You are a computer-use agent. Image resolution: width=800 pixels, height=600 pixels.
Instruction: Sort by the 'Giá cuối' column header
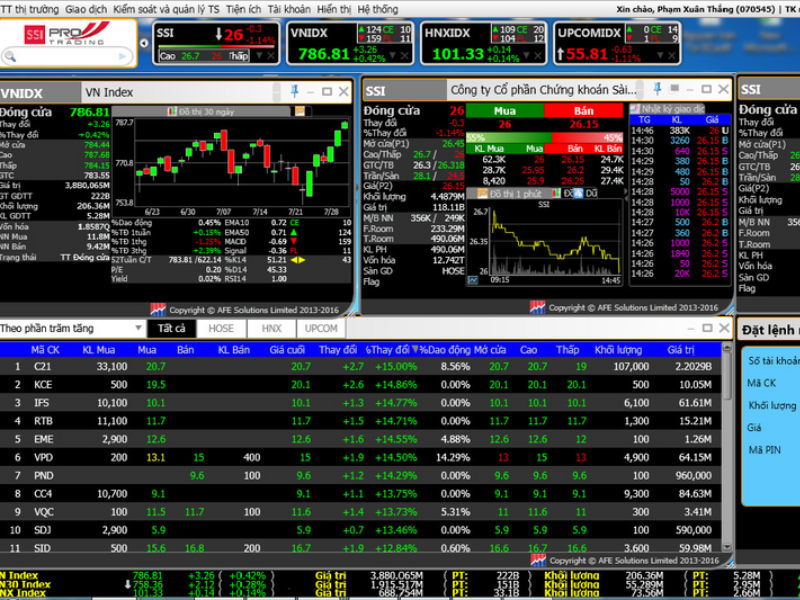[x=287, y=350]
